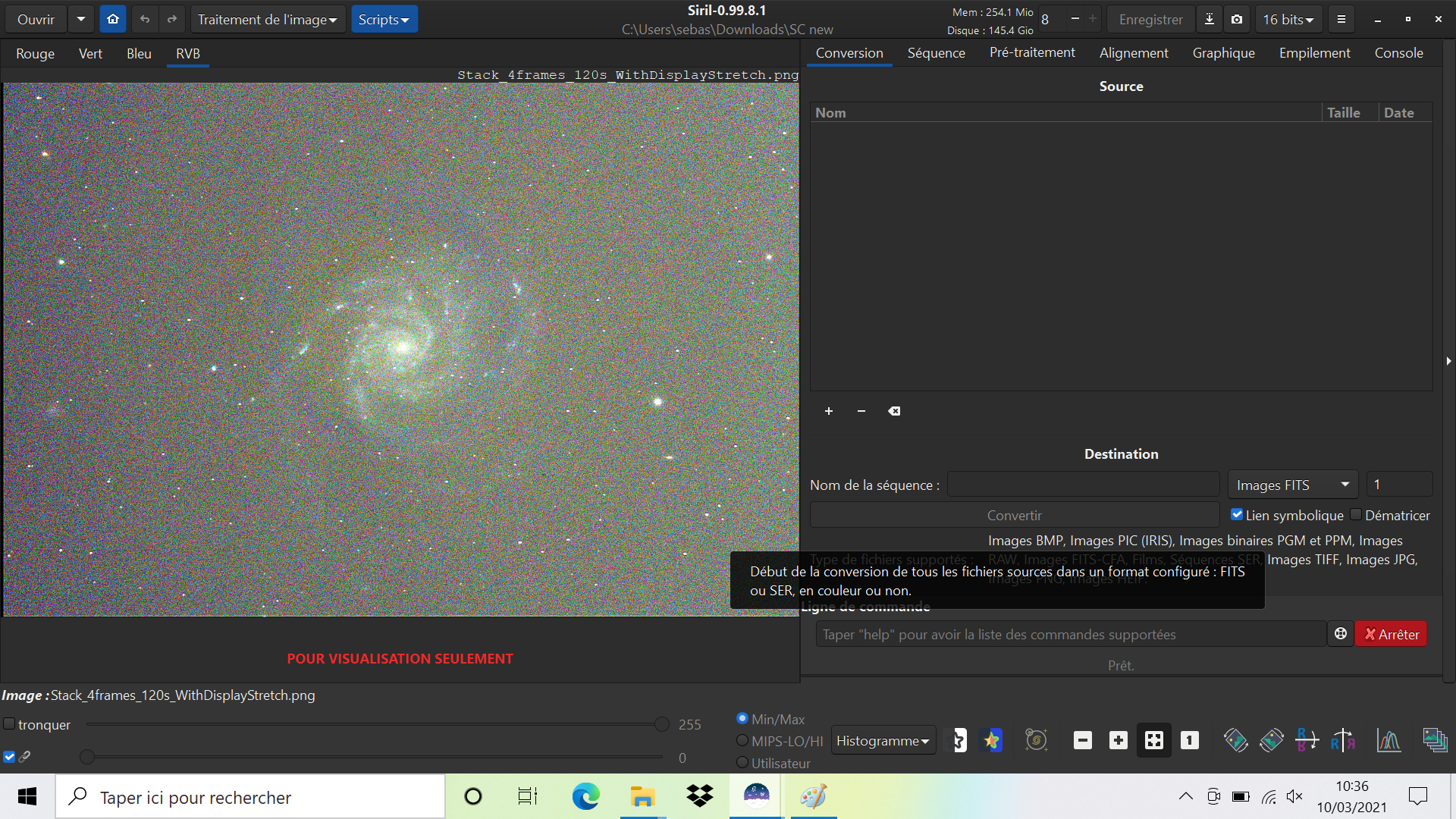Rotate image counter-clockwise

point(1235,740)
